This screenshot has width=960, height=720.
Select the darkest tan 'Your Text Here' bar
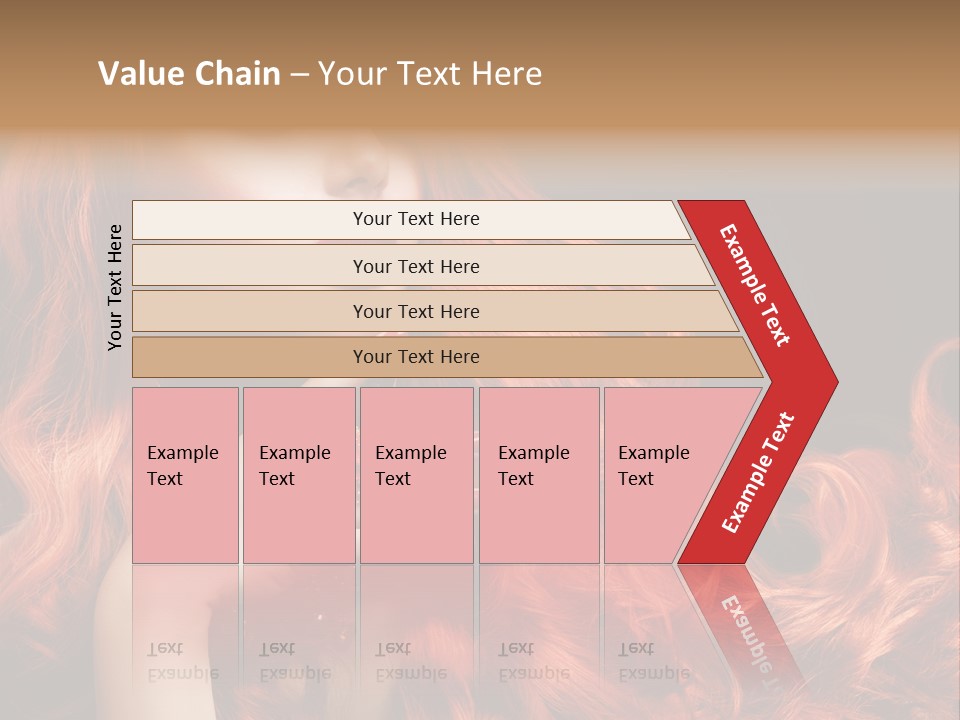[447, 357]
